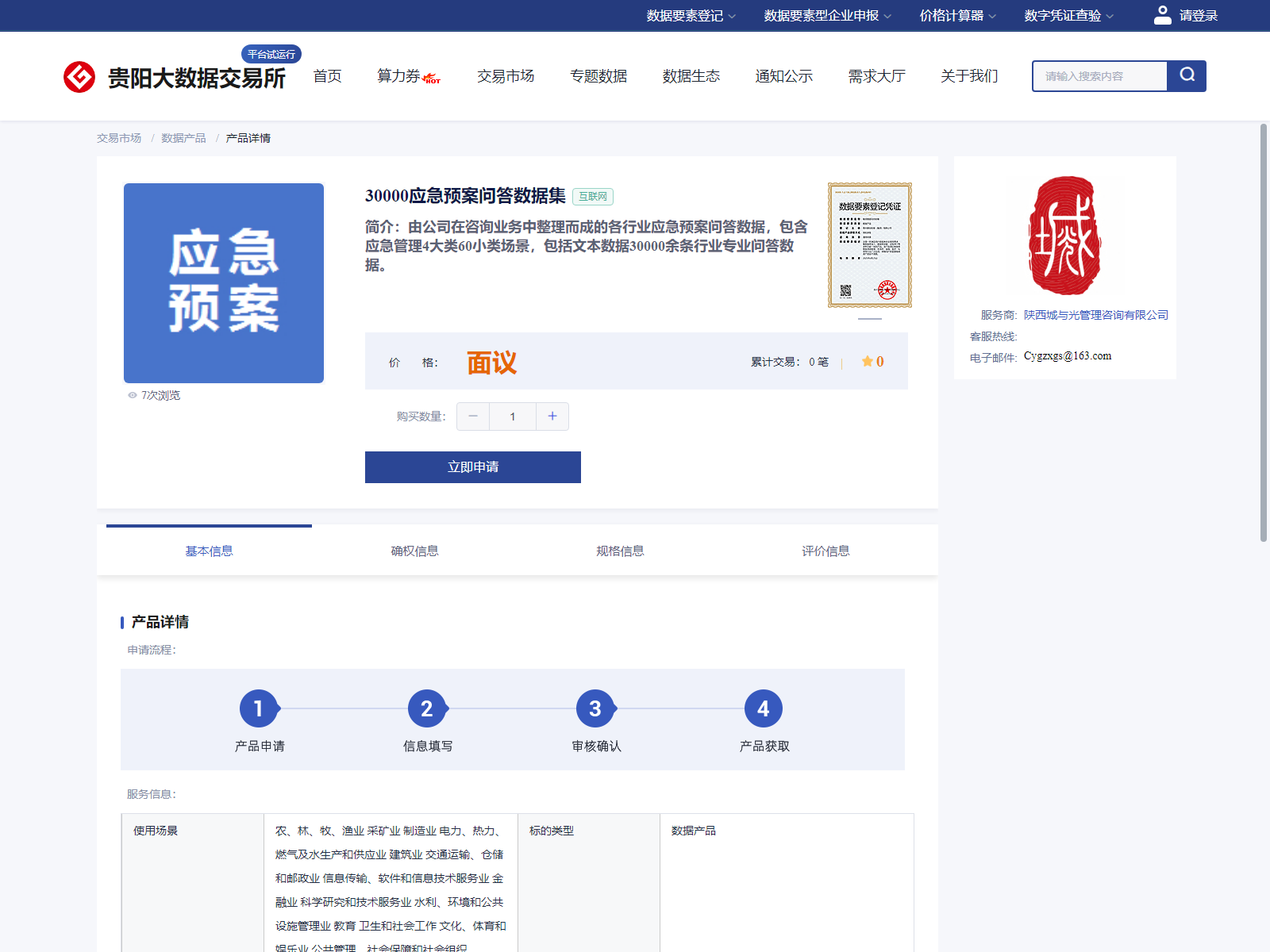The image size is (1270, 952).
Task: Open the 需求大厅 nav item
Action: (x=877, y=76)
